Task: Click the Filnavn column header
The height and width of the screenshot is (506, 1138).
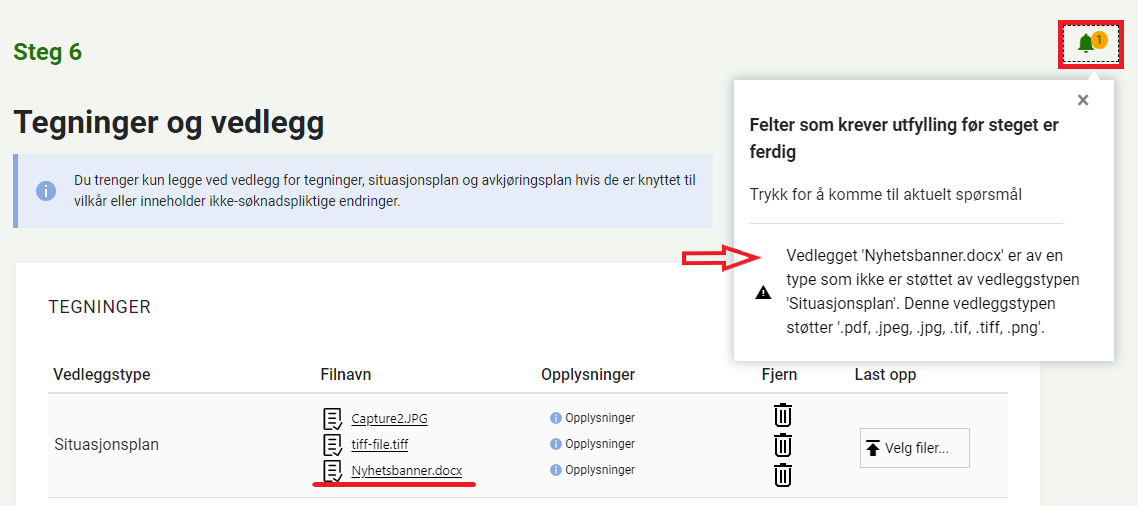Action: [x=346, y=375]
